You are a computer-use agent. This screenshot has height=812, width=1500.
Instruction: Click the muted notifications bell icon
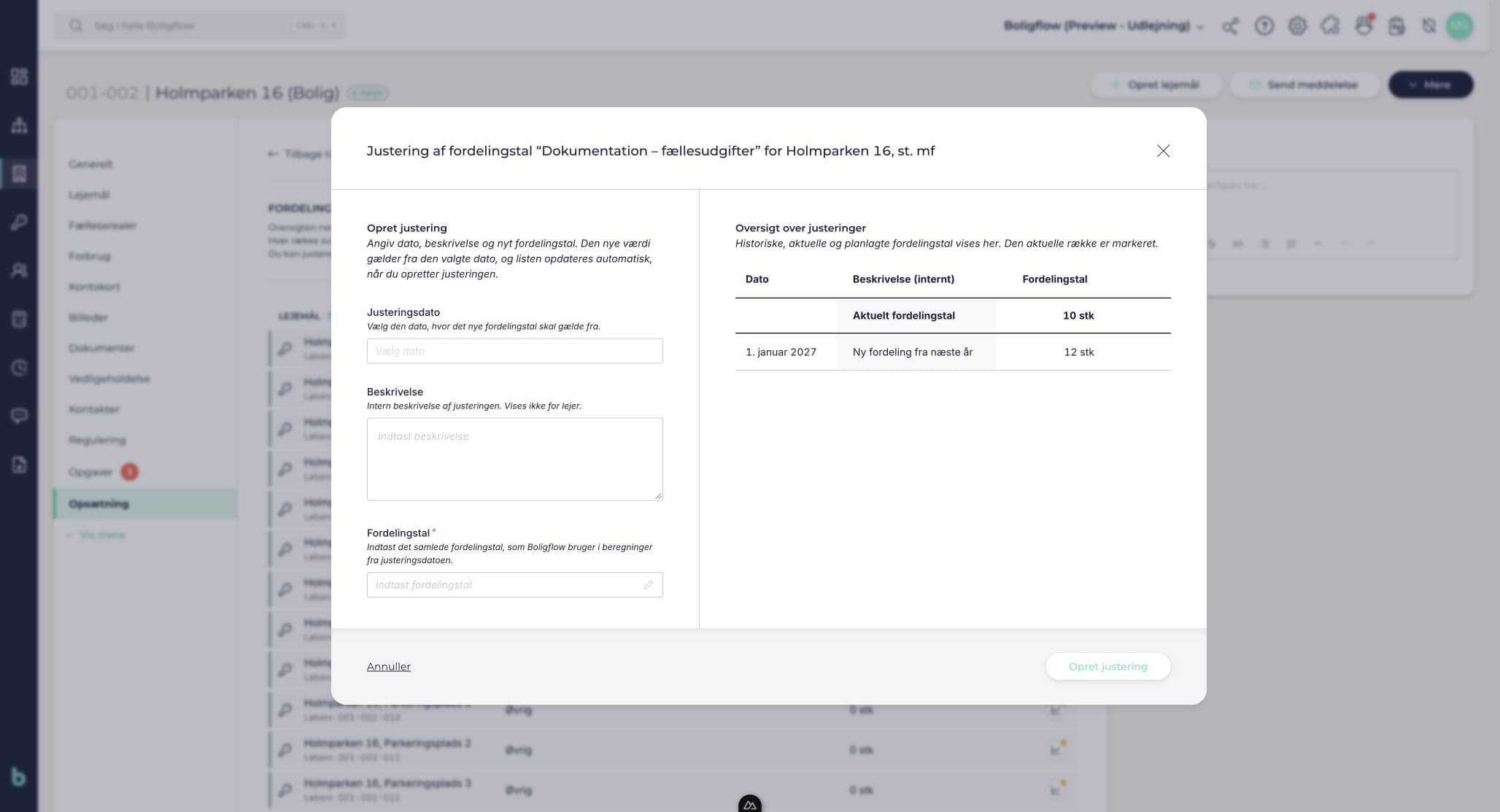[x=1429, y=26]
